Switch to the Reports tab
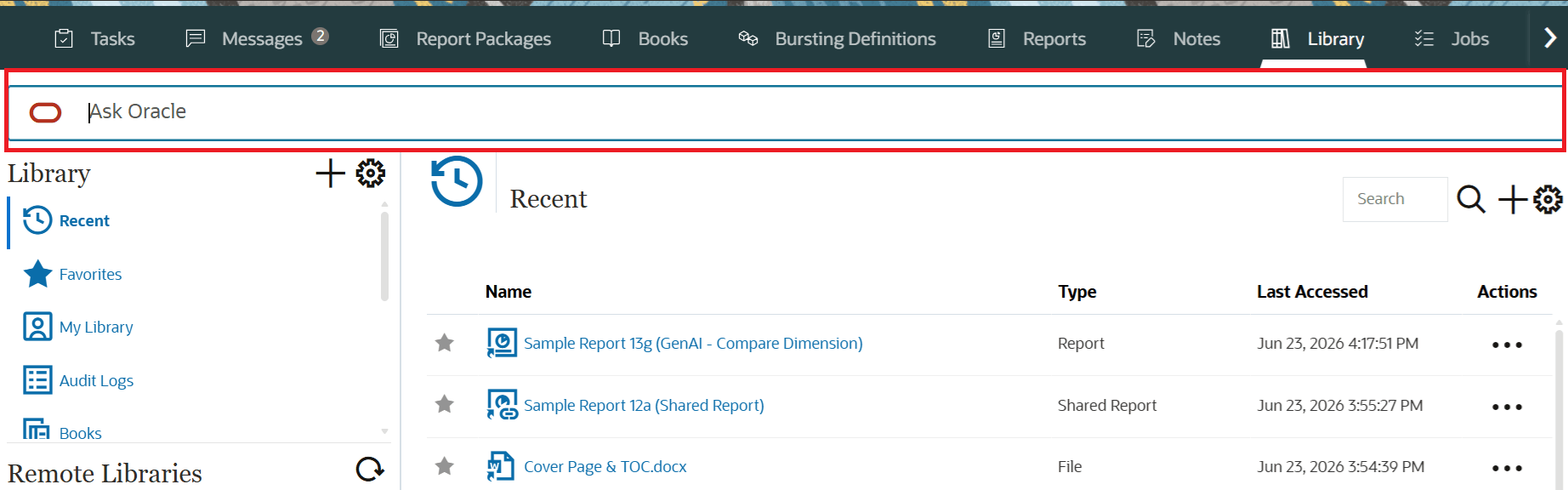 (1037, 38)
